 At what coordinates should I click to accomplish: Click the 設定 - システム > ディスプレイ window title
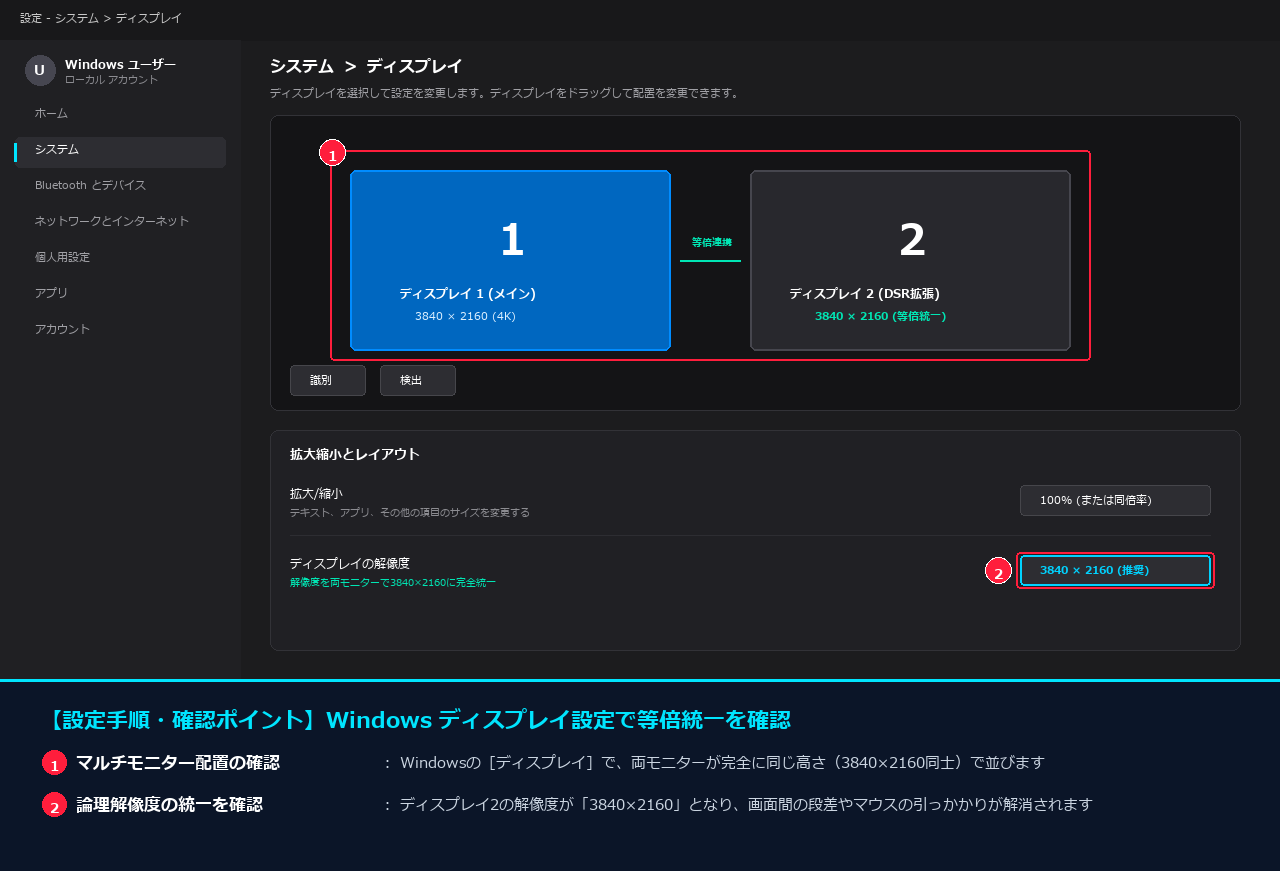click(x=101, y=18)
